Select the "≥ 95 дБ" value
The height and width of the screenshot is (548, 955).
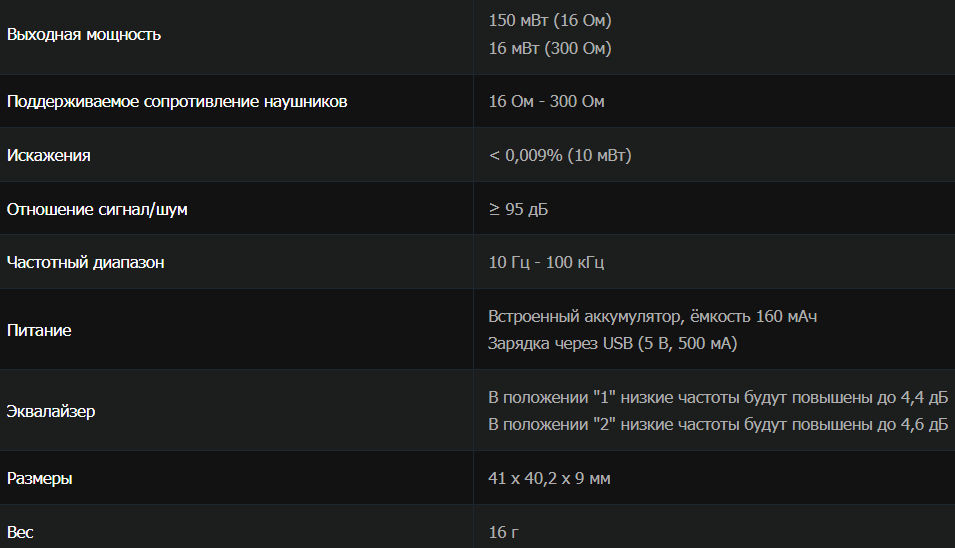[518, 210]
